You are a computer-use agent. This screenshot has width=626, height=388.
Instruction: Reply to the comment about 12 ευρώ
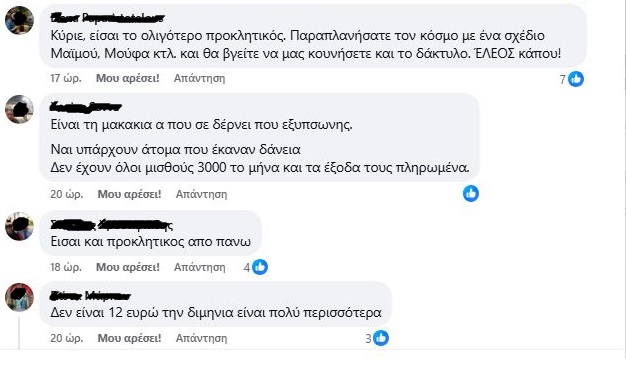(201, 339)
